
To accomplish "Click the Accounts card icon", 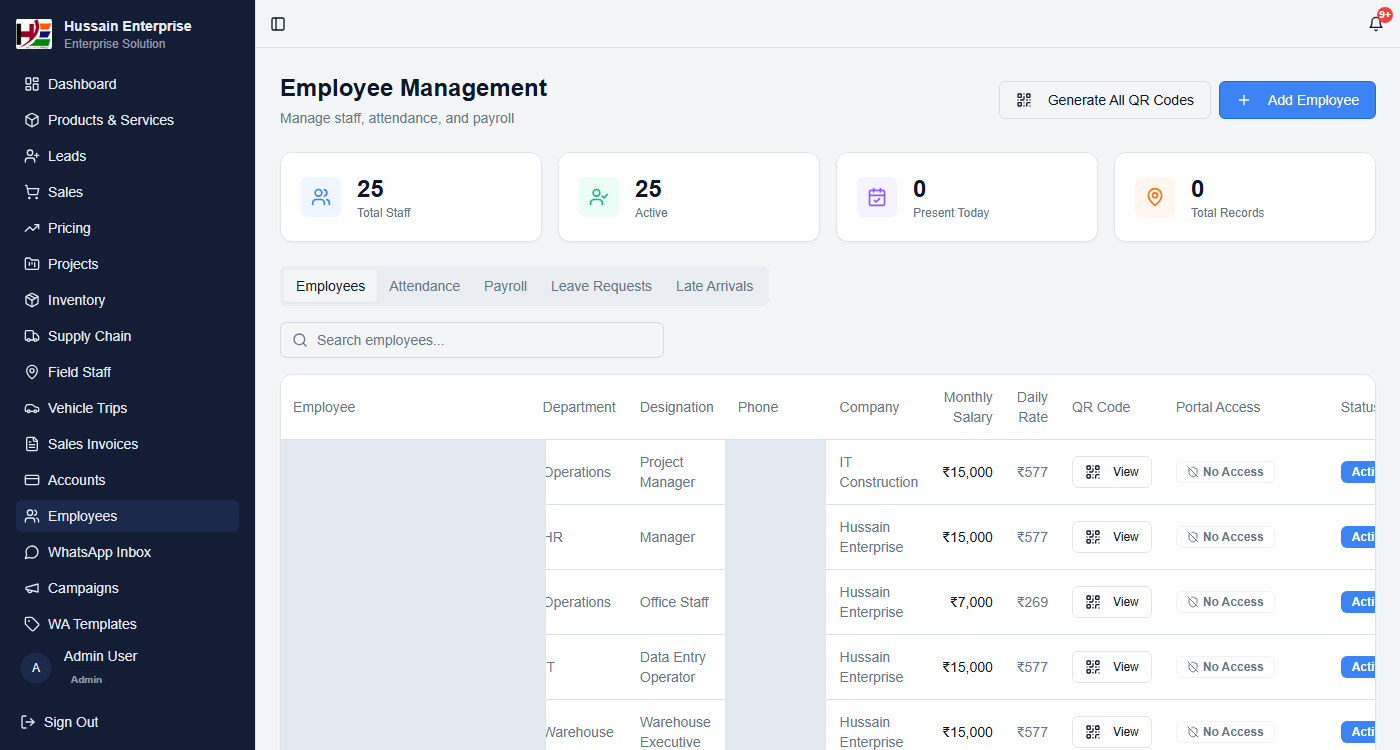I will pos(32,480).
